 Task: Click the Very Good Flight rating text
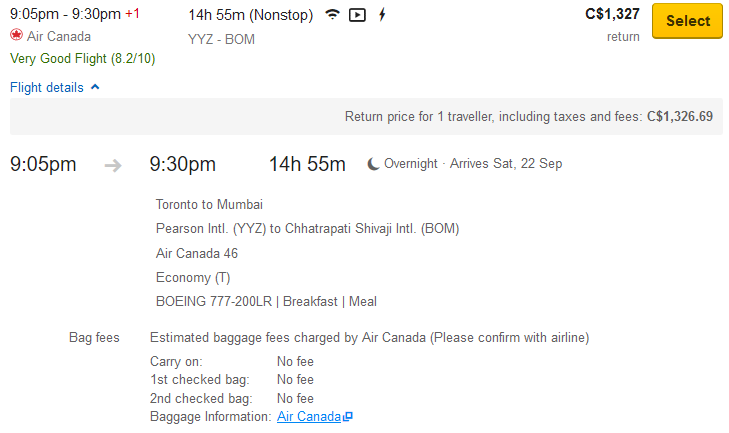(x=82, y=58)
